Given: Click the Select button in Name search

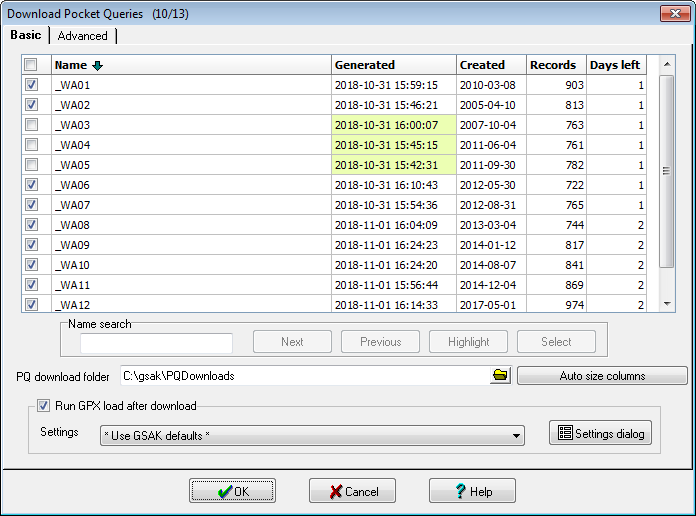Looking at the screenshot, I should 556,341.
